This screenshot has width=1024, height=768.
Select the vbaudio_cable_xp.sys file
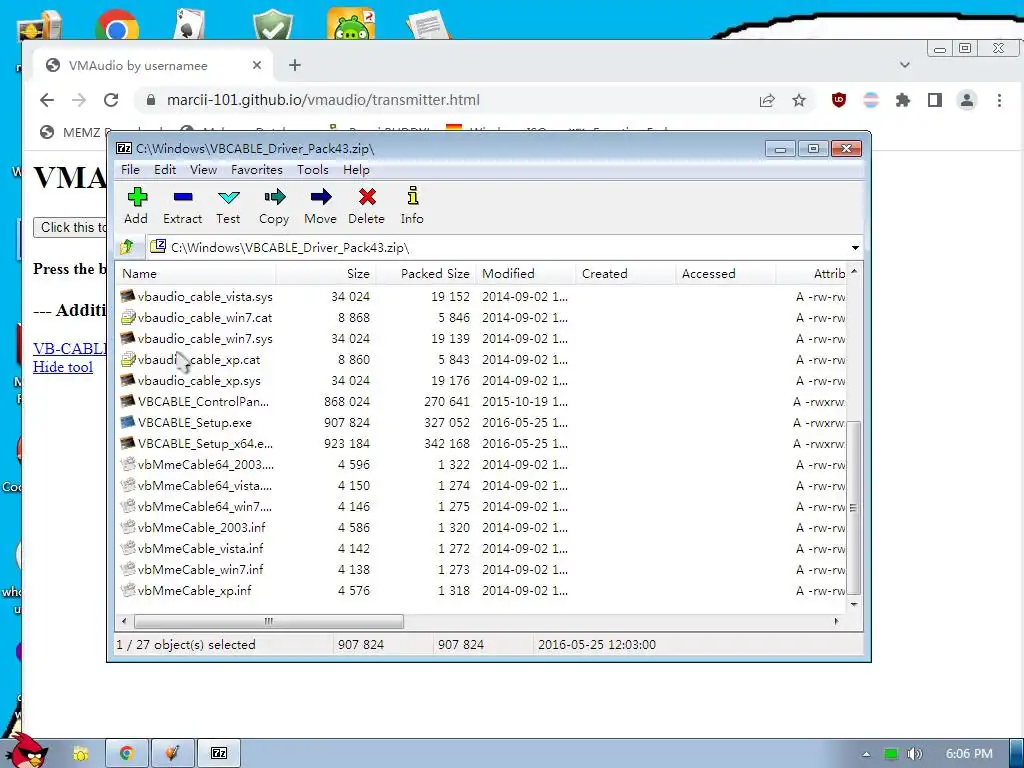pyautogui.click(x=199, y=380)
